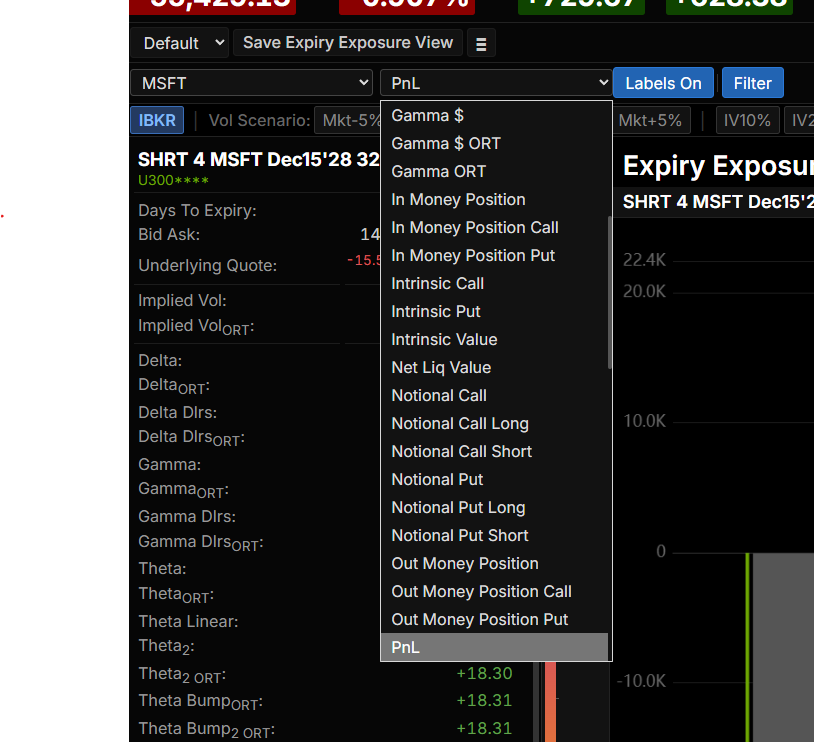Select the highlighted PnL option
814x742 pixels.
494,647
